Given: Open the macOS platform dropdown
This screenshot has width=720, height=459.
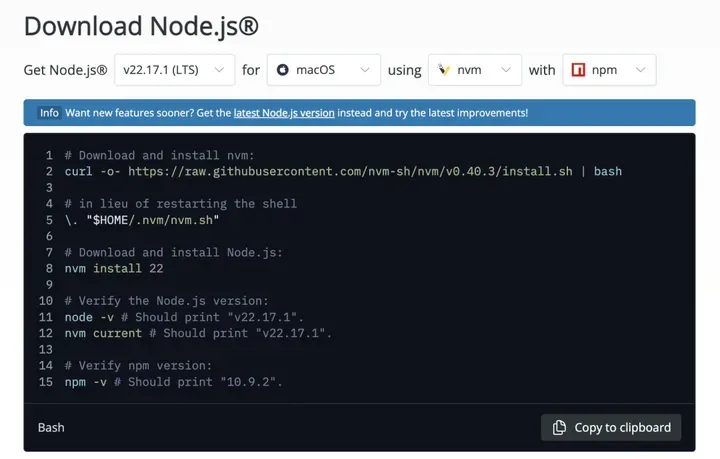Looking at the screenshot, I should pos(324,70).
